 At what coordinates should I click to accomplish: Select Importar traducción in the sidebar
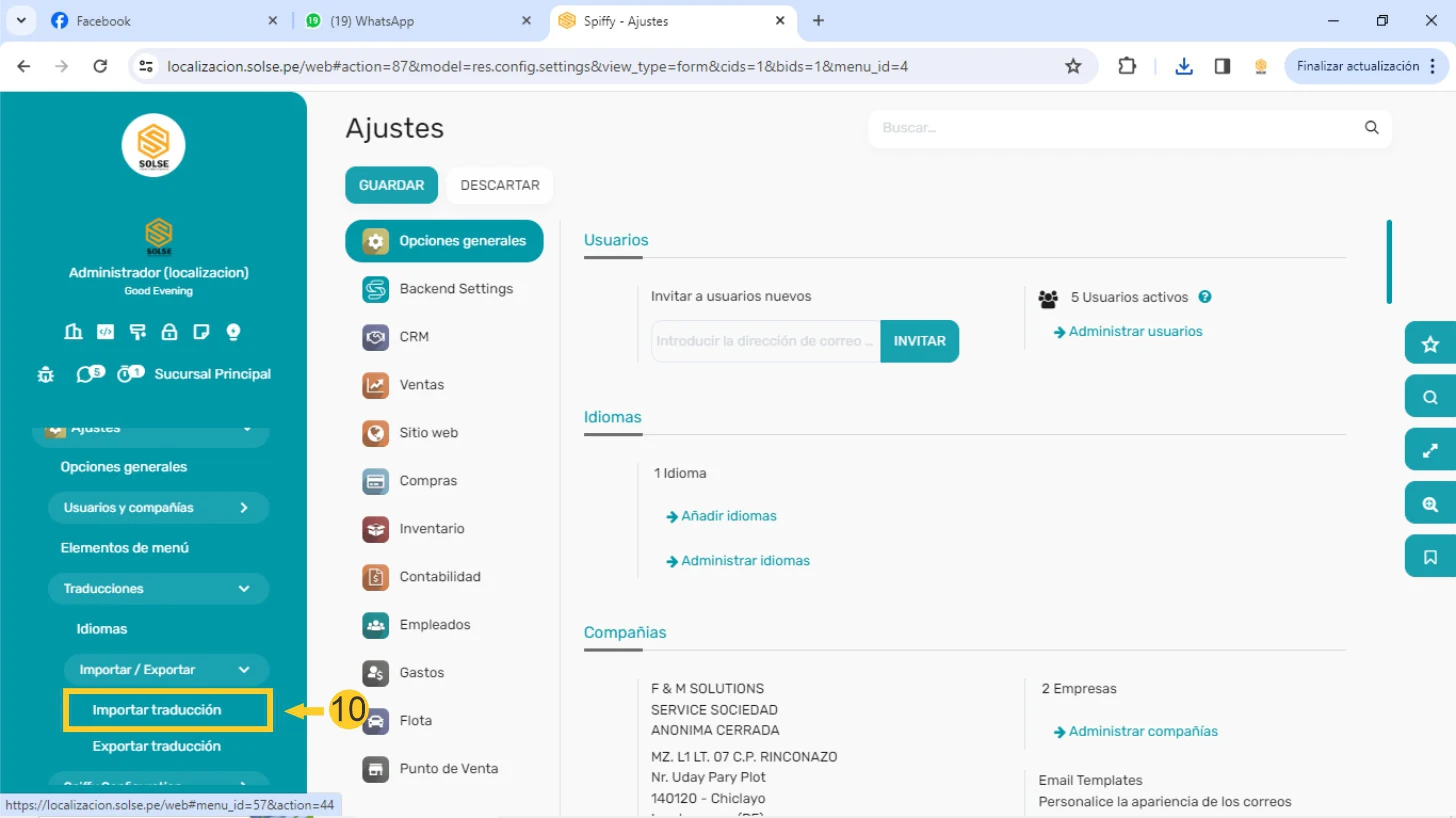coord(157,710)
